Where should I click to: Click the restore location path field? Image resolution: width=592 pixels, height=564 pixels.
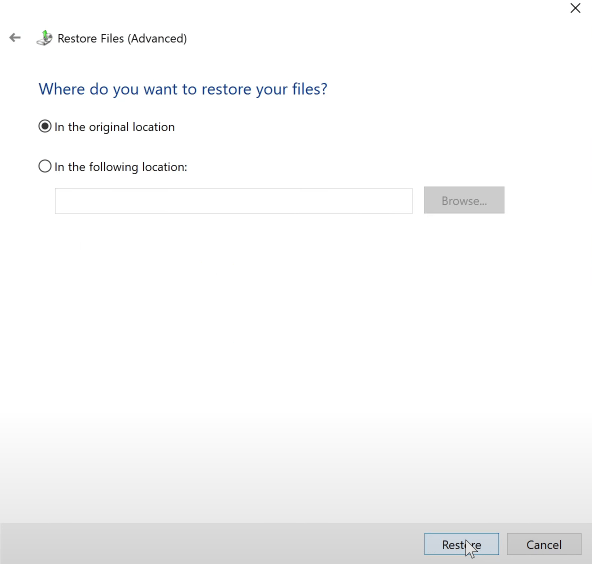[x=234, y=201]
